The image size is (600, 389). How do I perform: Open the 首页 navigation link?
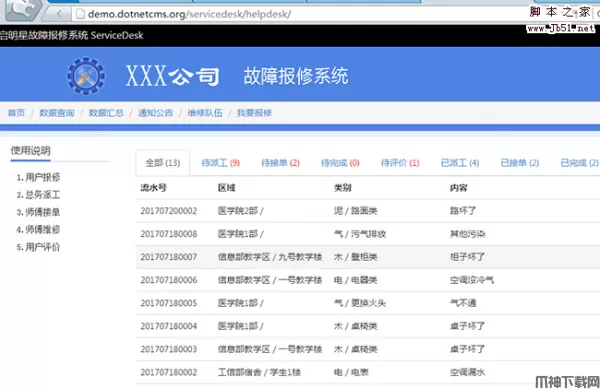coord(16,113)
